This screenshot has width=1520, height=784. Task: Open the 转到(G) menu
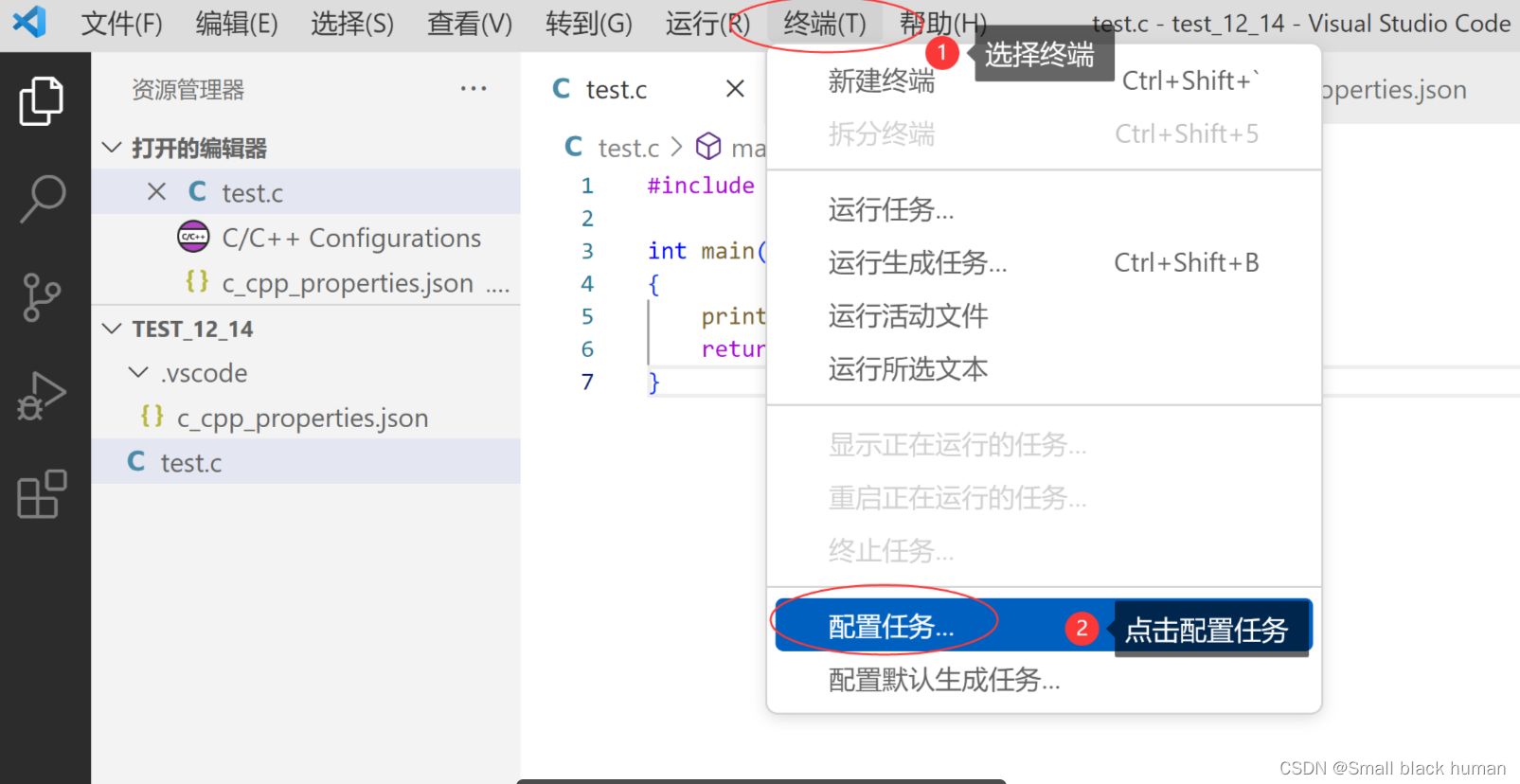pyautogui.click(x=589, y=24)
